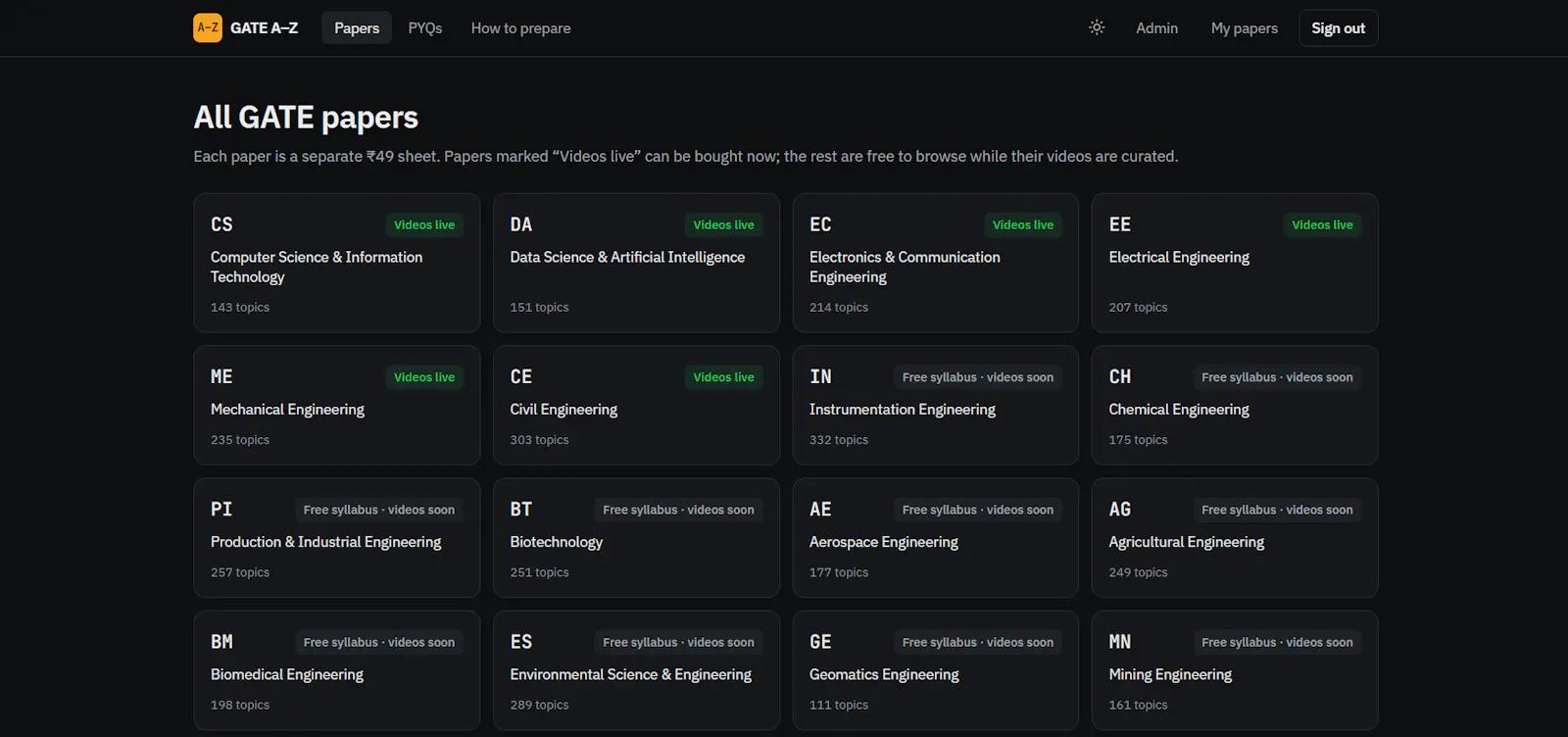Open the Mechanical Engineering paper card
This screenshot has height=737, width=1568.
pos(337,405)
